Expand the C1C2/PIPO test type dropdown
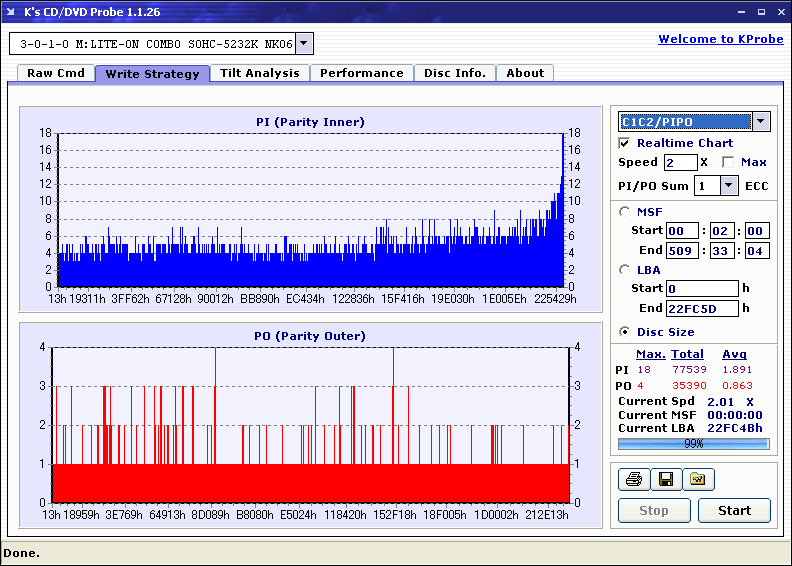The image size is (792, 566). point(761,122)
